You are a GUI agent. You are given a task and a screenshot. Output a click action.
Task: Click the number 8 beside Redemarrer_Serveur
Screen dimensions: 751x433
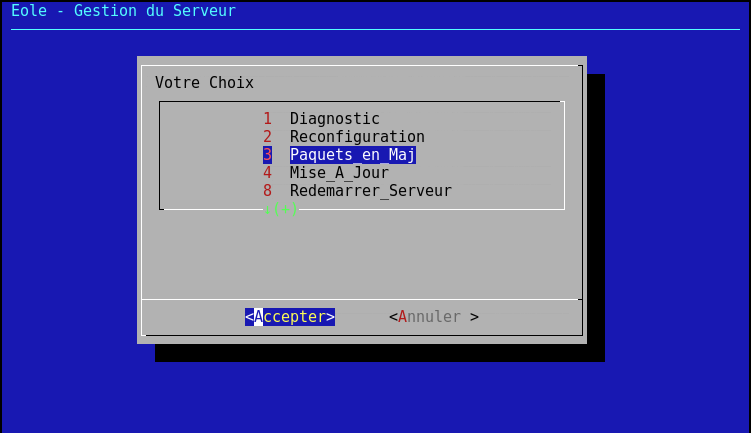267,191
